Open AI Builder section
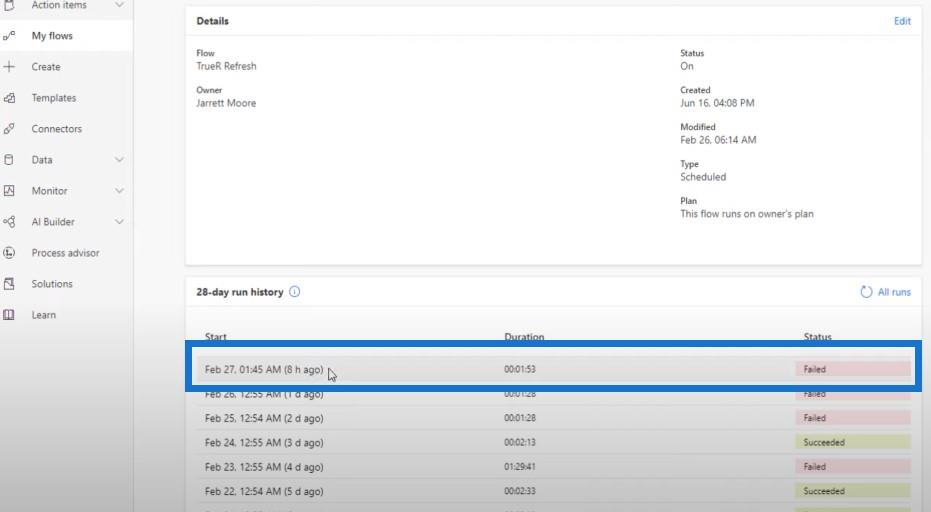The height and width of the screenshot is (512, 931). click(x=53, y=222)
